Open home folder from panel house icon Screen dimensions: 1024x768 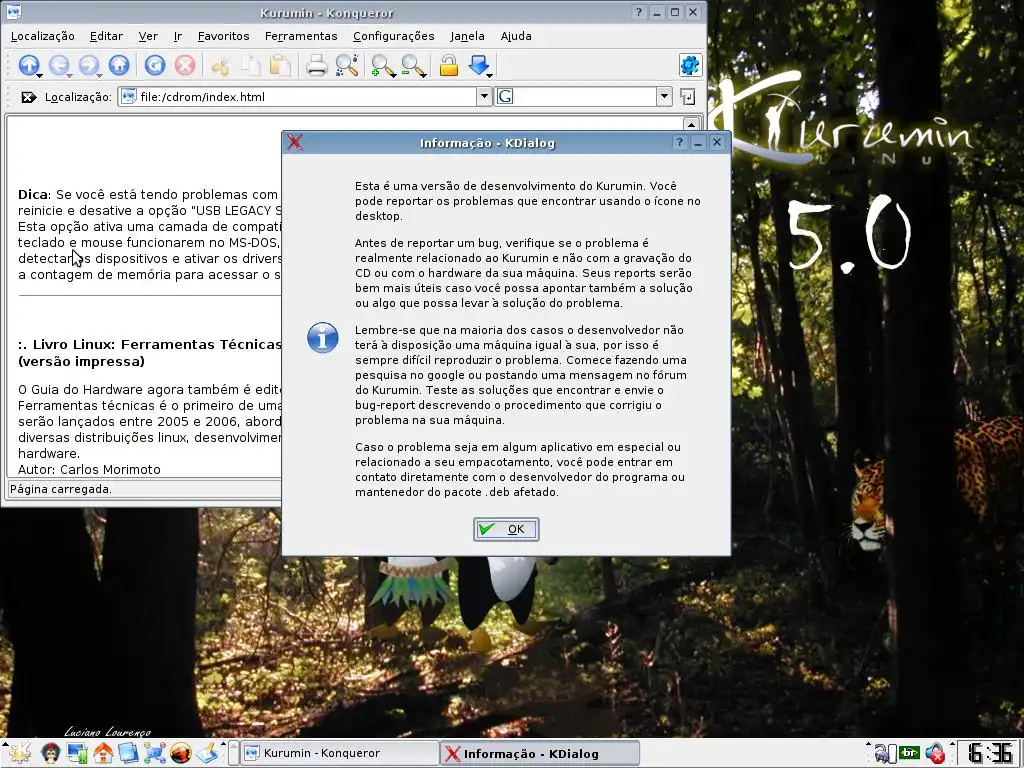pos(103,754)
